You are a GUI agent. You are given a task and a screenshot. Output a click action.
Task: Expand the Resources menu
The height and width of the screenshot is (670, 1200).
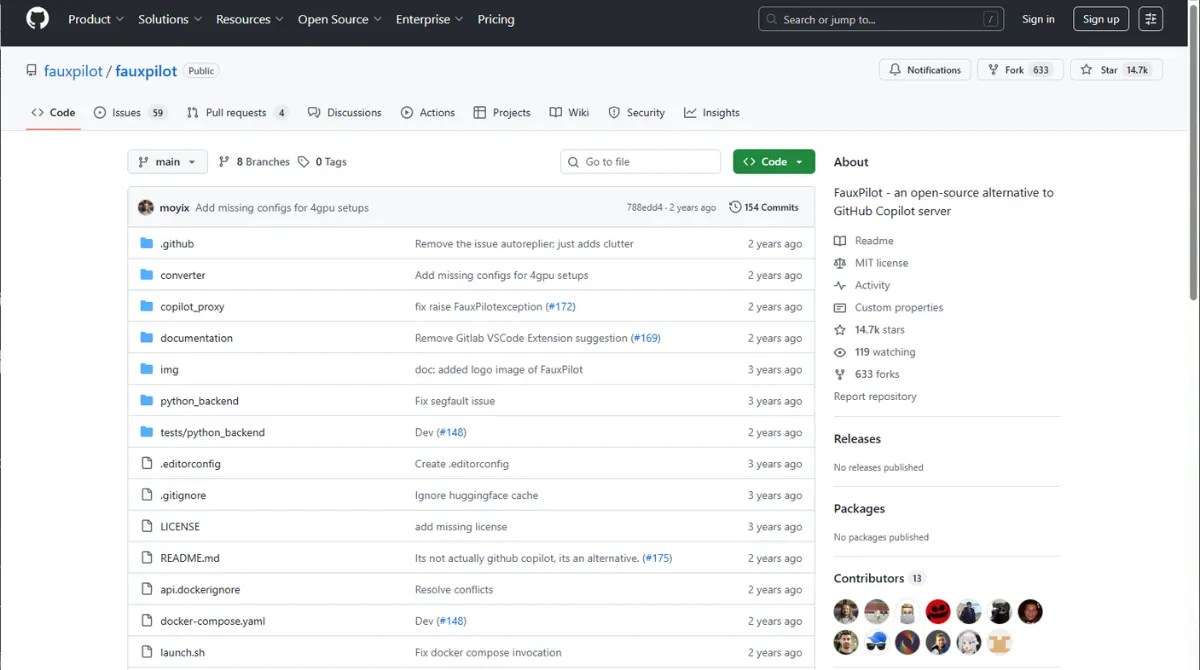[x=250, y=19]
